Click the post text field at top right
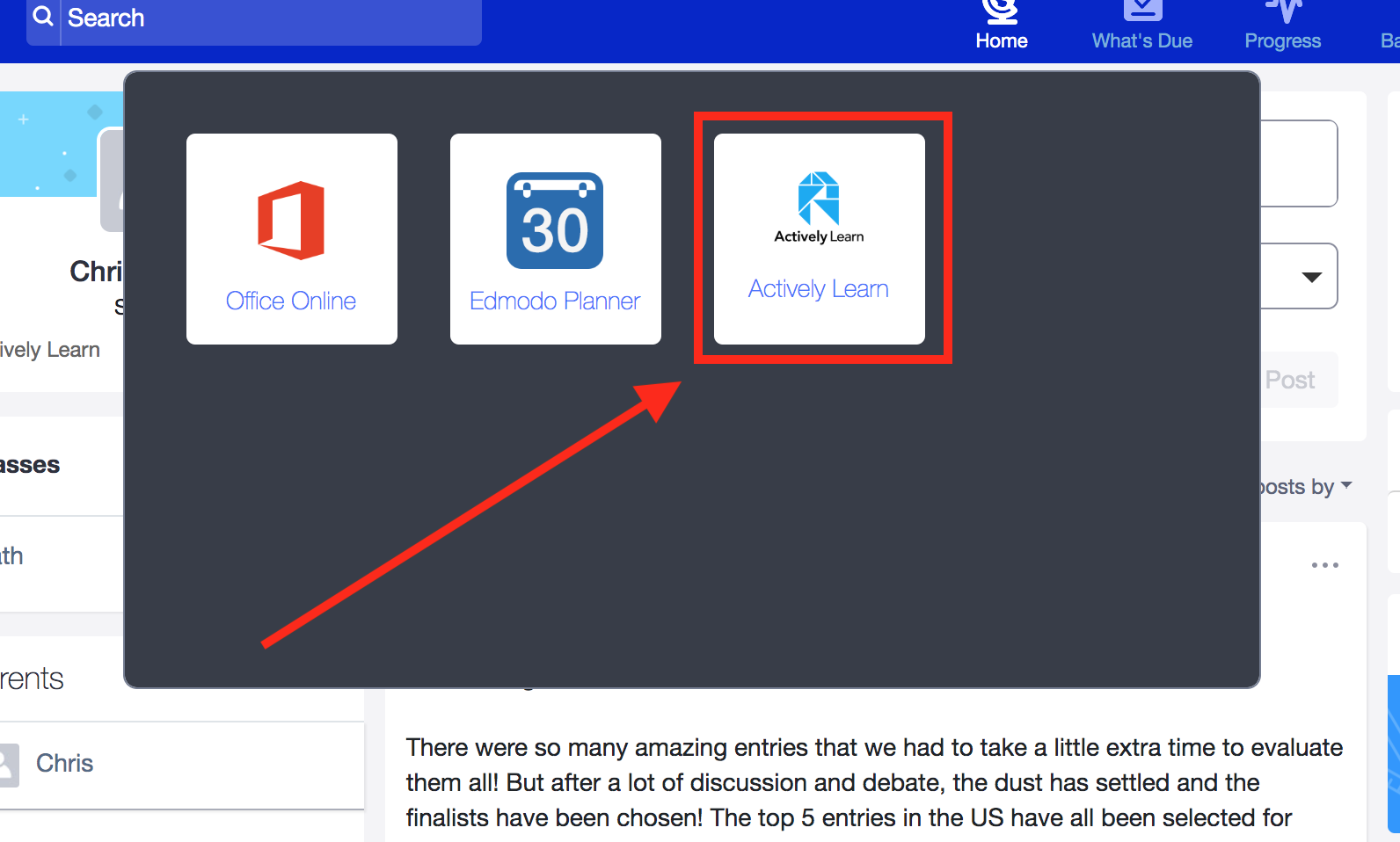Image resolution: width=1400 pixels, height=842 pixels. 1298,163
